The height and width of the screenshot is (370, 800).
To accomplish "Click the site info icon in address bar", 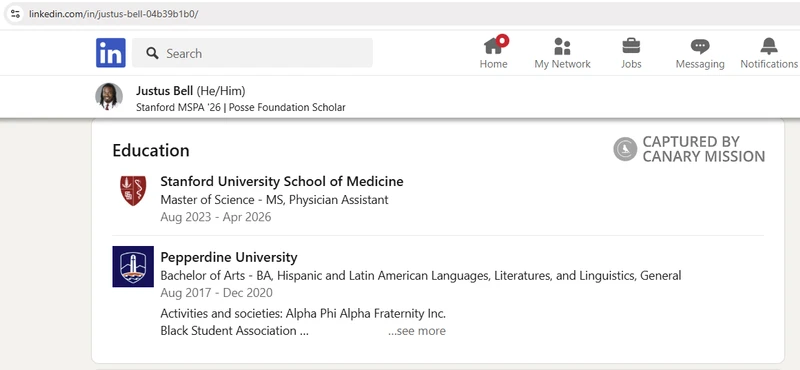I will tap(15, 14).
